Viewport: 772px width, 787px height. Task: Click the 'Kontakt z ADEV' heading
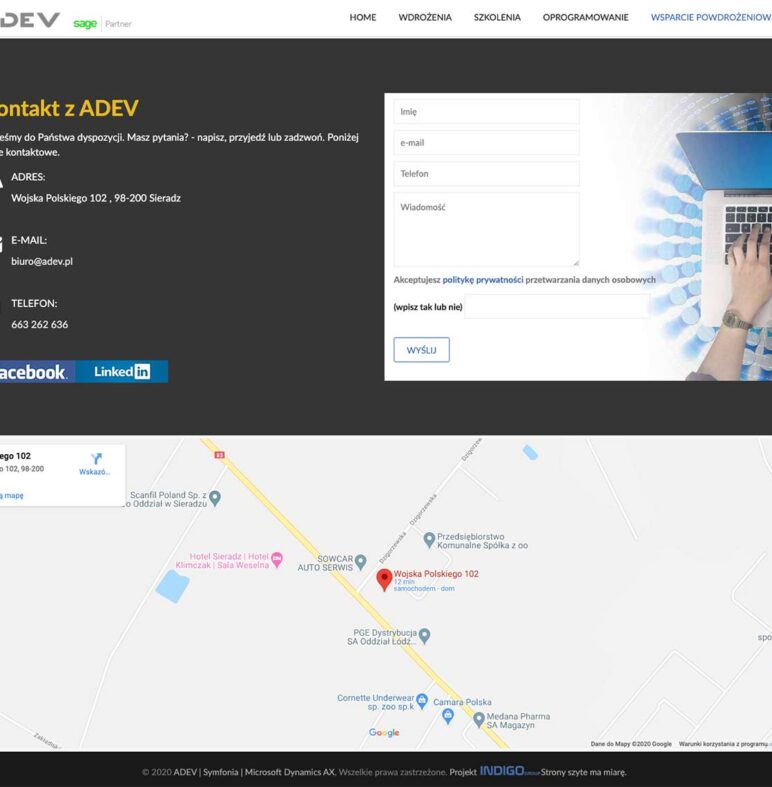tap(68, 108)
